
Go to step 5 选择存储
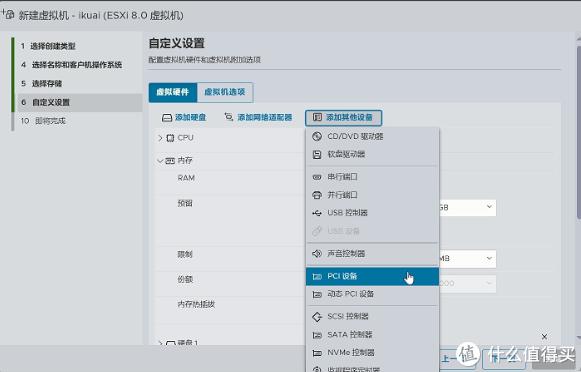pos(47,84)
